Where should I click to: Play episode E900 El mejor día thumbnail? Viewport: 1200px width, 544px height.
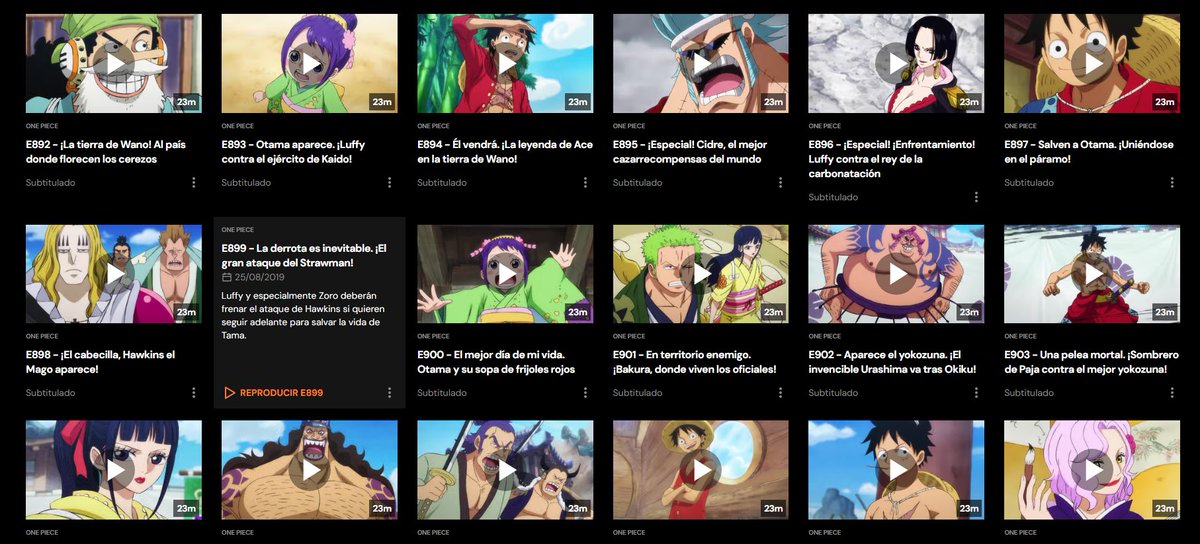click(505, 274)
